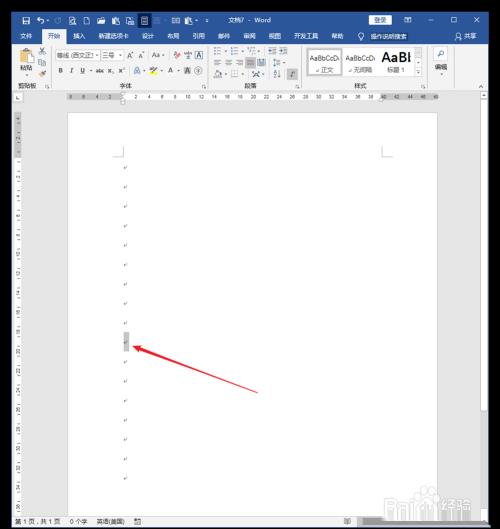Click the New blank document icon
The width and height of the screenshot is (500, 529).
coord(87,21)
